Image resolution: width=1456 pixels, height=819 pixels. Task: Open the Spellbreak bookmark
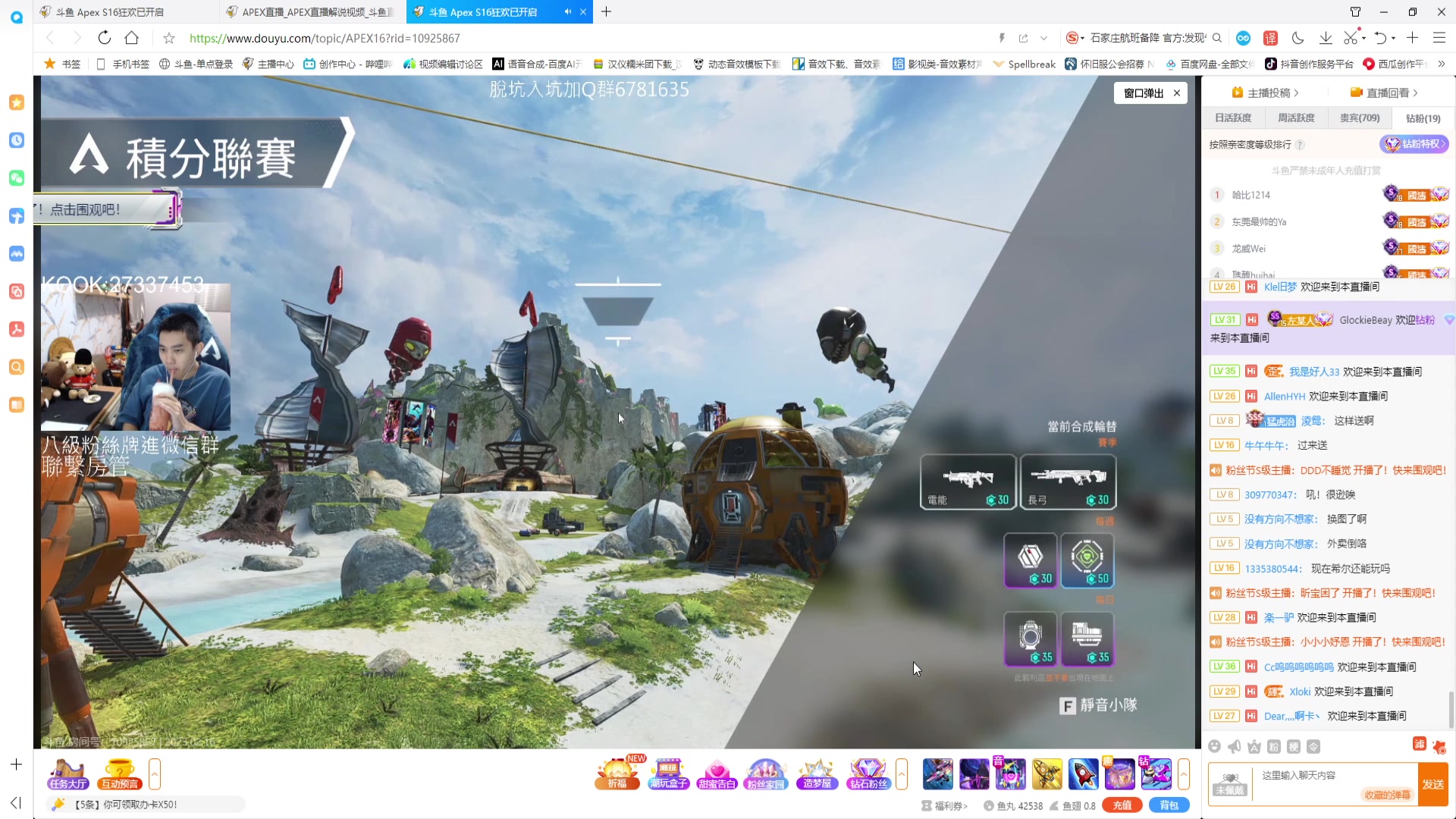(x=1024, y=64)
